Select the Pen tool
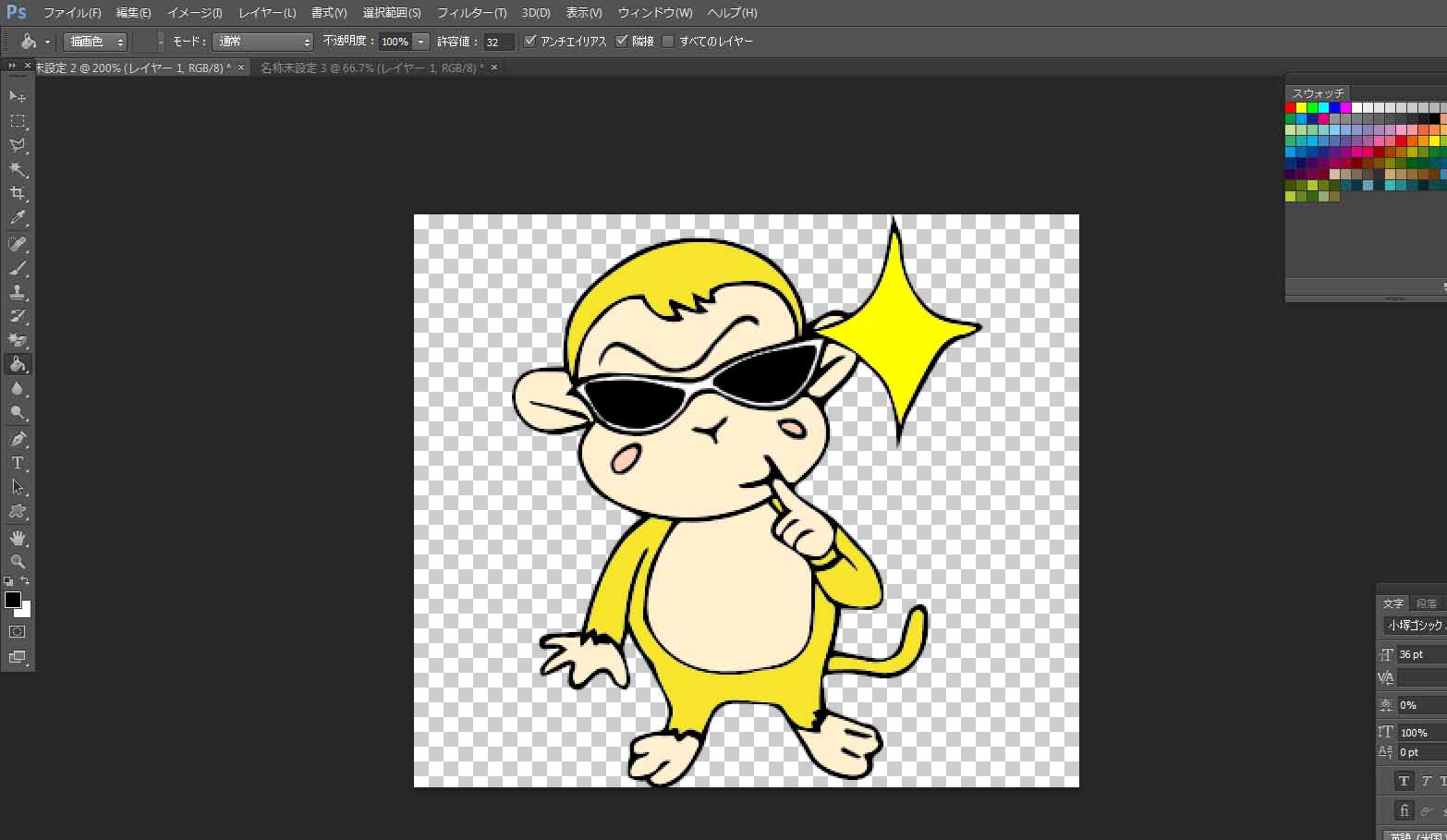Viewport: 1447px width, 840px height. [18, 439]
